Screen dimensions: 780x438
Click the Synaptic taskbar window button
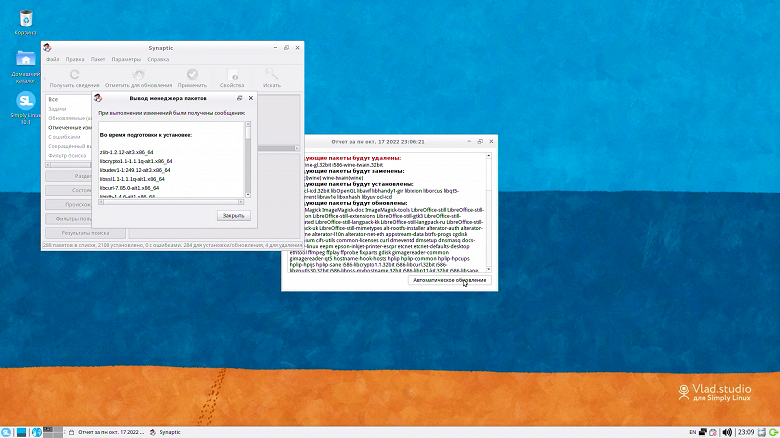[x=166, y=432]
